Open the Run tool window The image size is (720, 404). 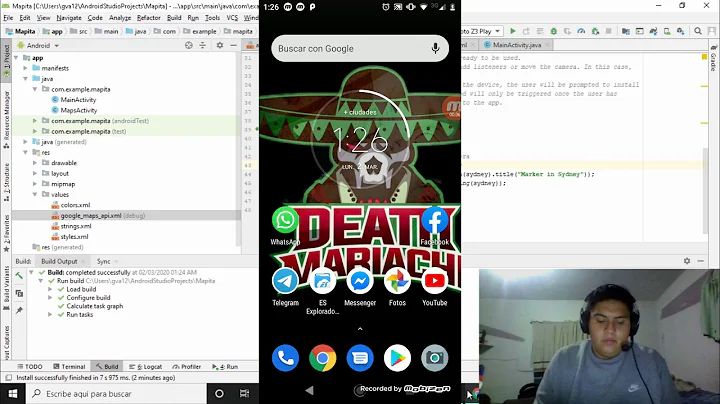point(225,366)
